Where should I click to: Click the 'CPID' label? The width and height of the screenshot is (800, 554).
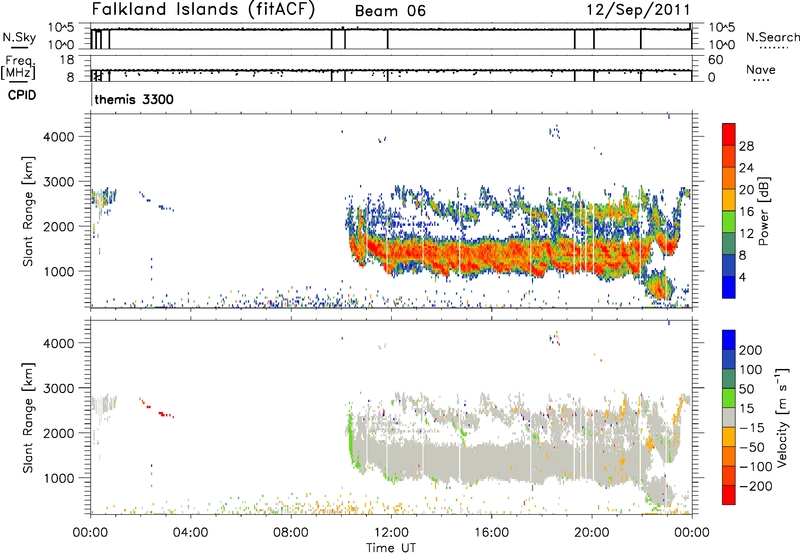[22, 95]
